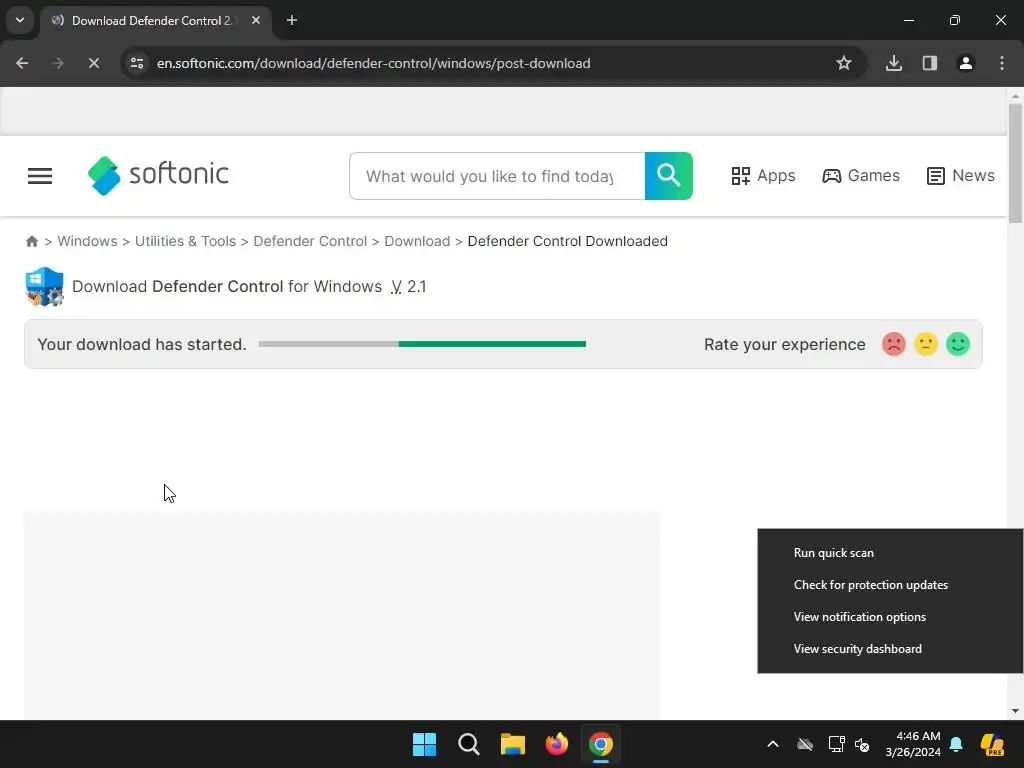Open the taskbar search
Screen dimensions: 1024x768
click(469, 744)
